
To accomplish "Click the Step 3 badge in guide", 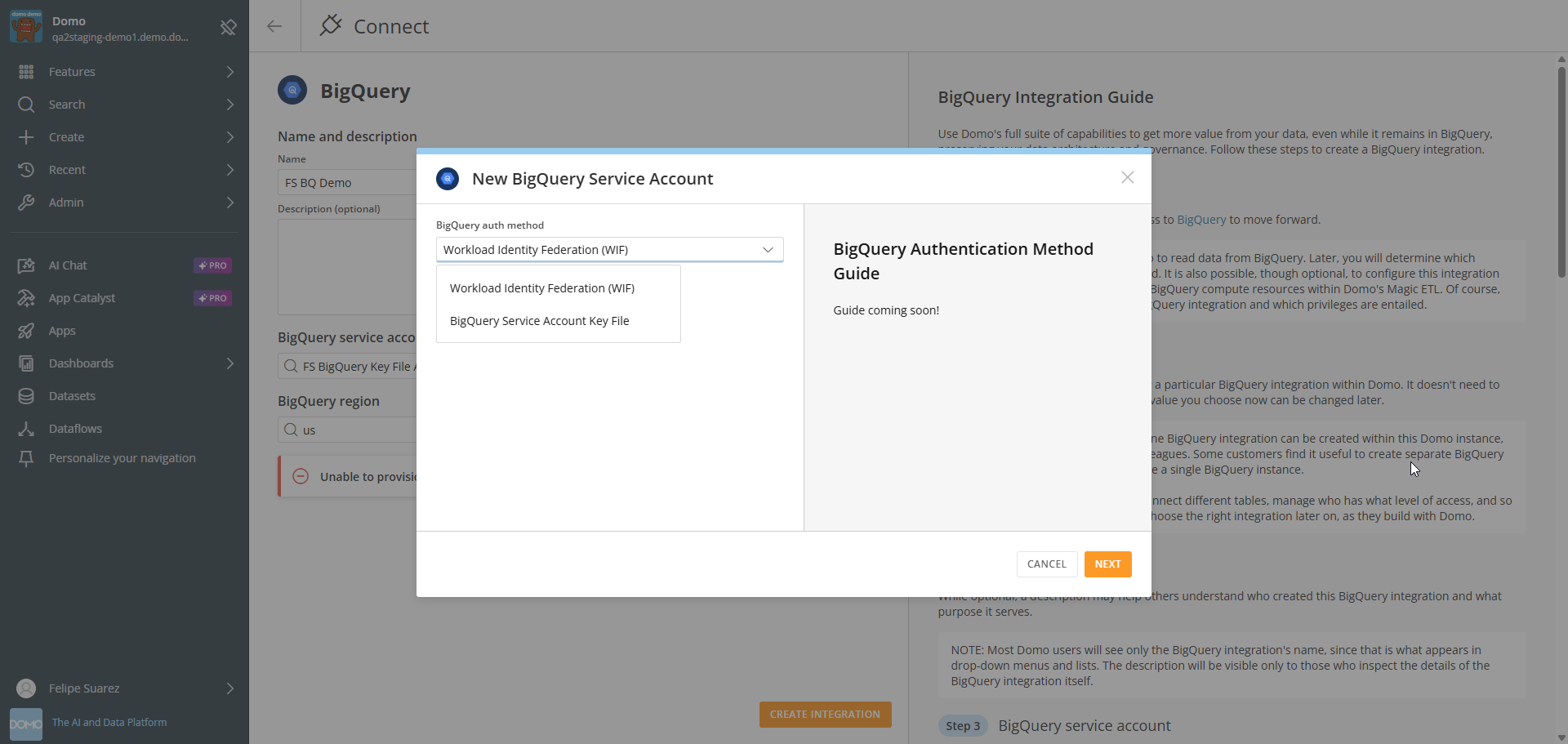I will [963, 726].
